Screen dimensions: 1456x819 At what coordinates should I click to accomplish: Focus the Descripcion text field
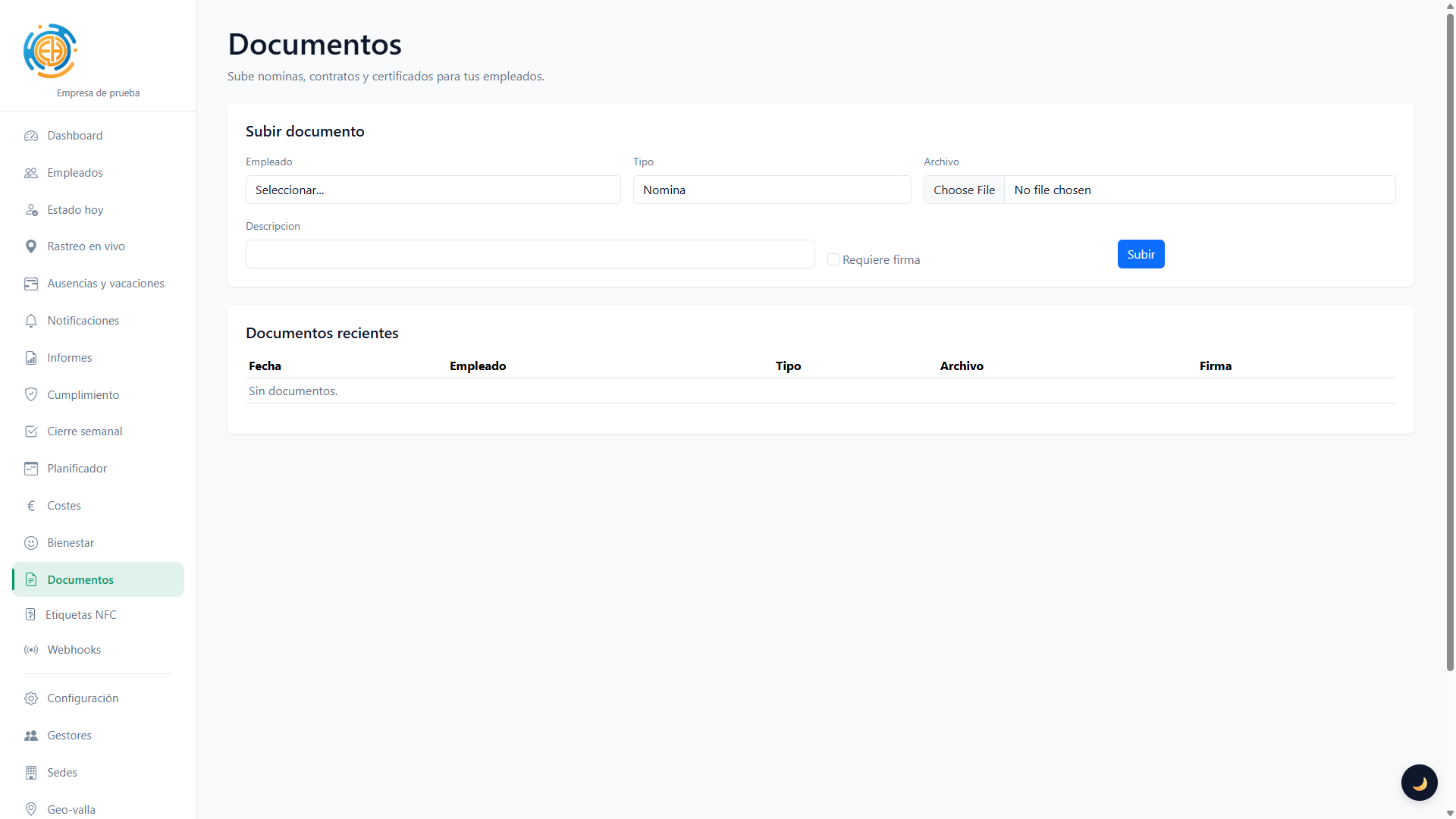coord(530,254)
